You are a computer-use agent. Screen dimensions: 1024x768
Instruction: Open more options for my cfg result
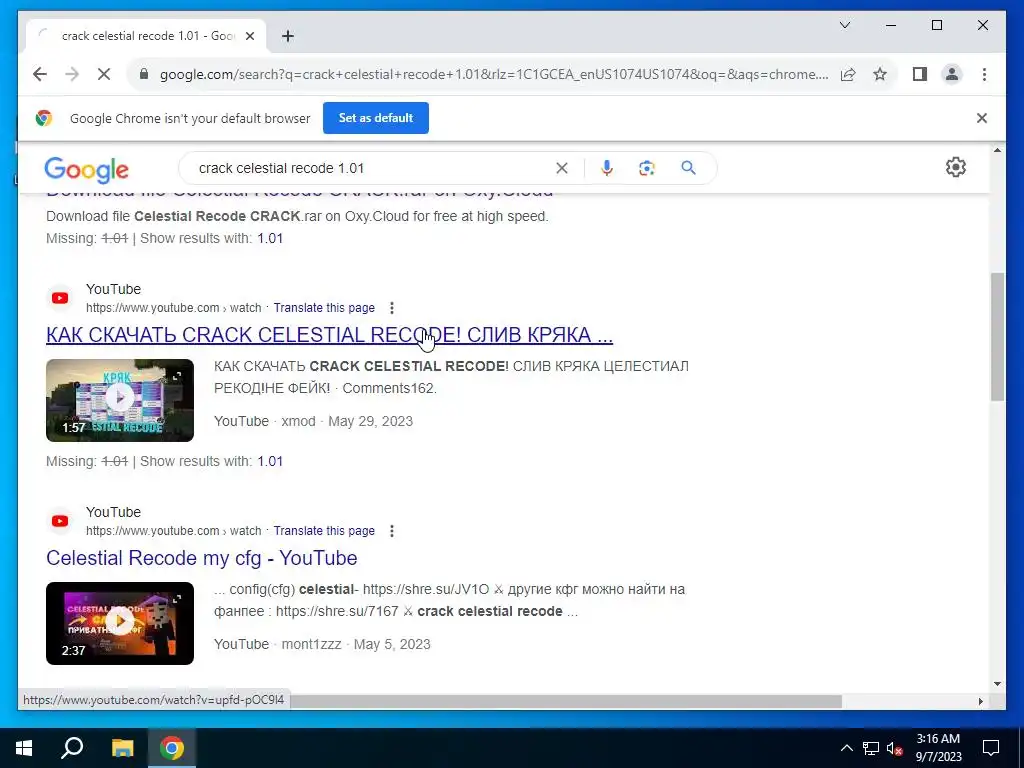392,531
